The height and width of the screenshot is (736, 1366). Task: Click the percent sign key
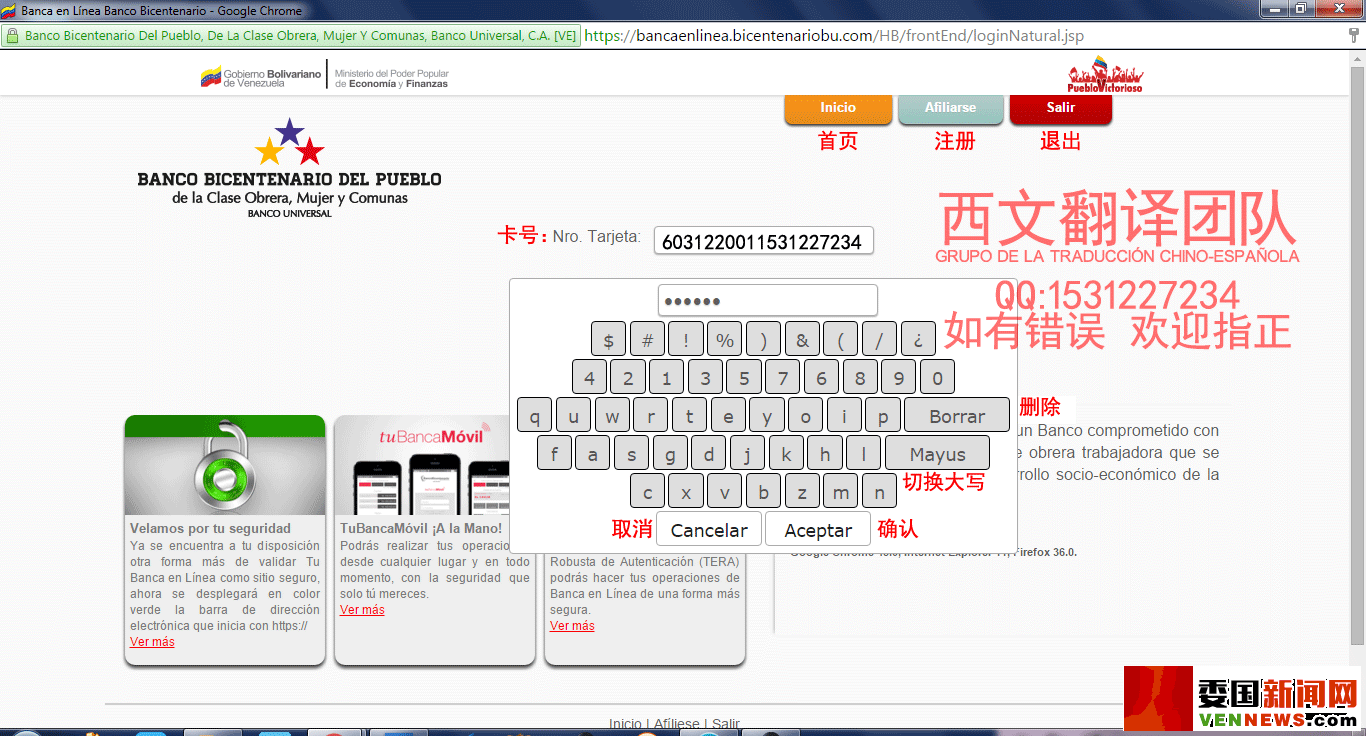(725, 339)
